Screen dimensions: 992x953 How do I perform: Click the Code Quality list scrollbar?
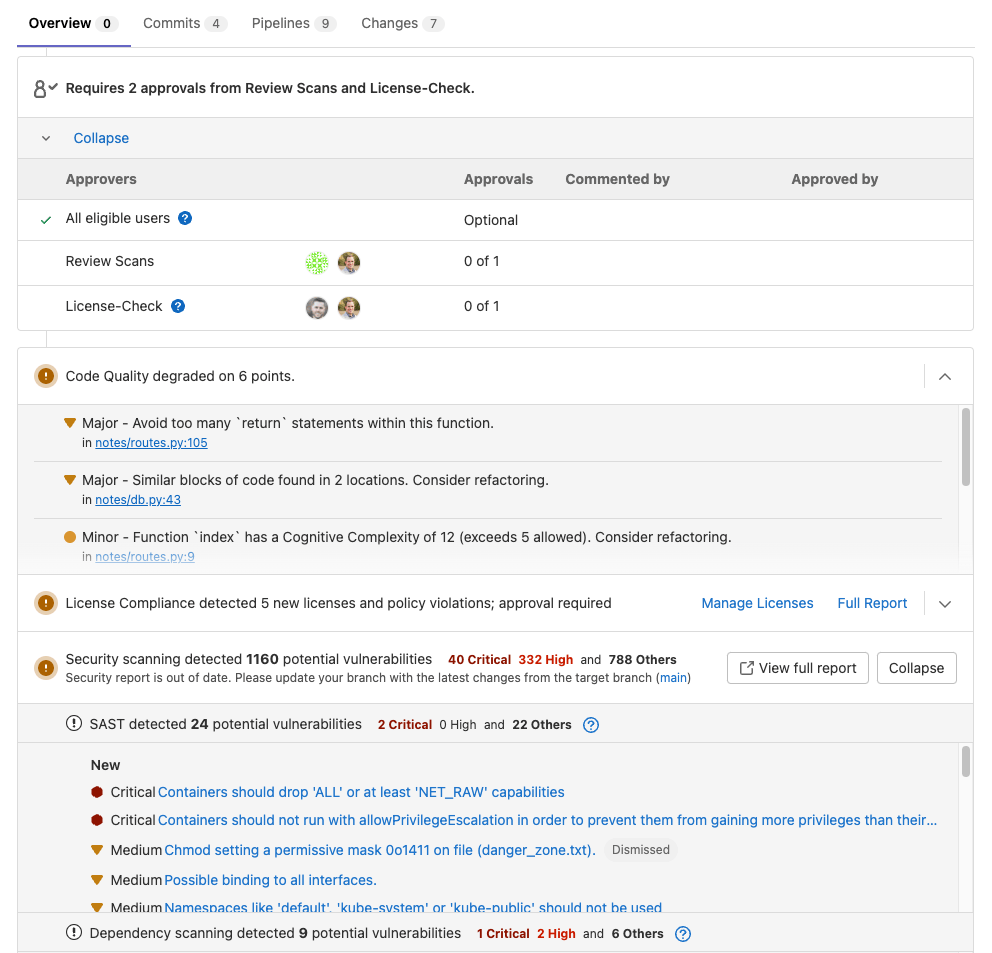click(965, 447)
